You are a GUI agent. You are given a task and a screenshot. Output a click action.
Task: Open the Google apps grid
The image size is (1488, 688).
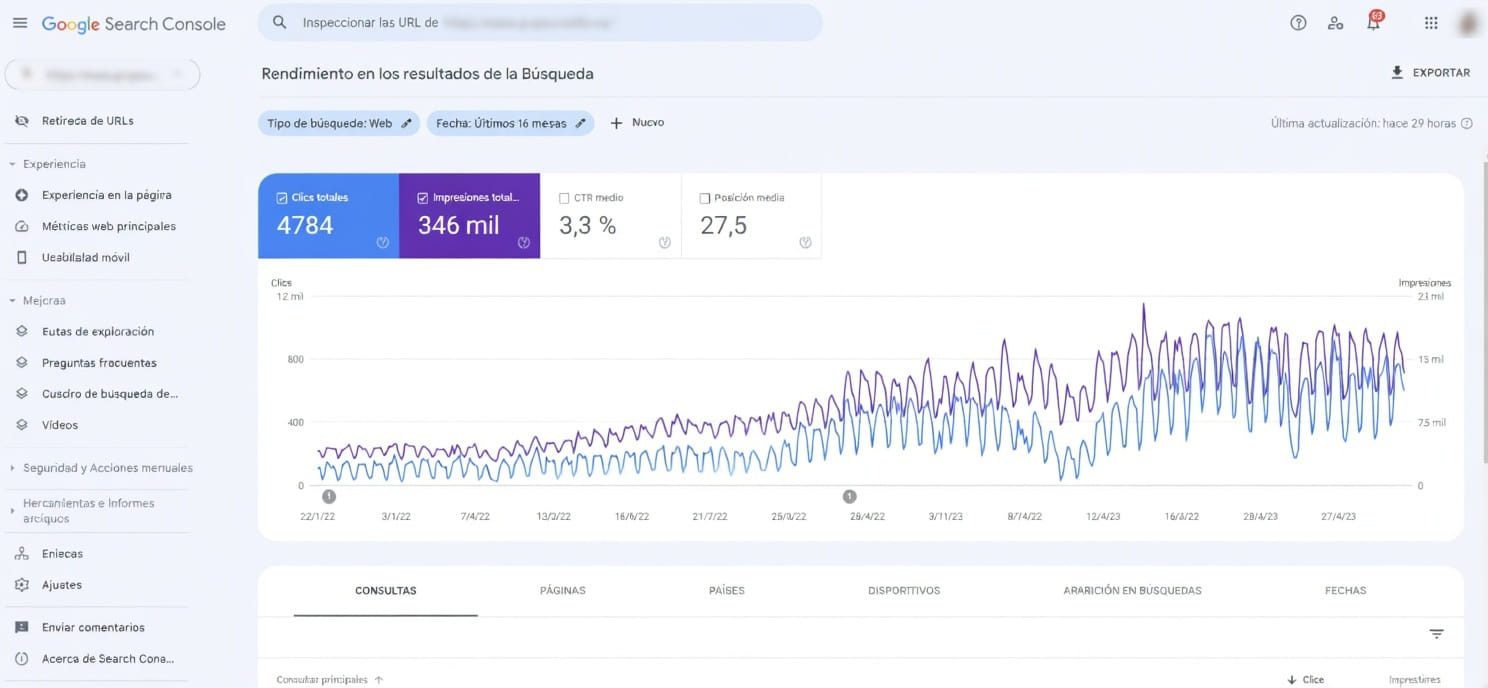click(1430, 22)
